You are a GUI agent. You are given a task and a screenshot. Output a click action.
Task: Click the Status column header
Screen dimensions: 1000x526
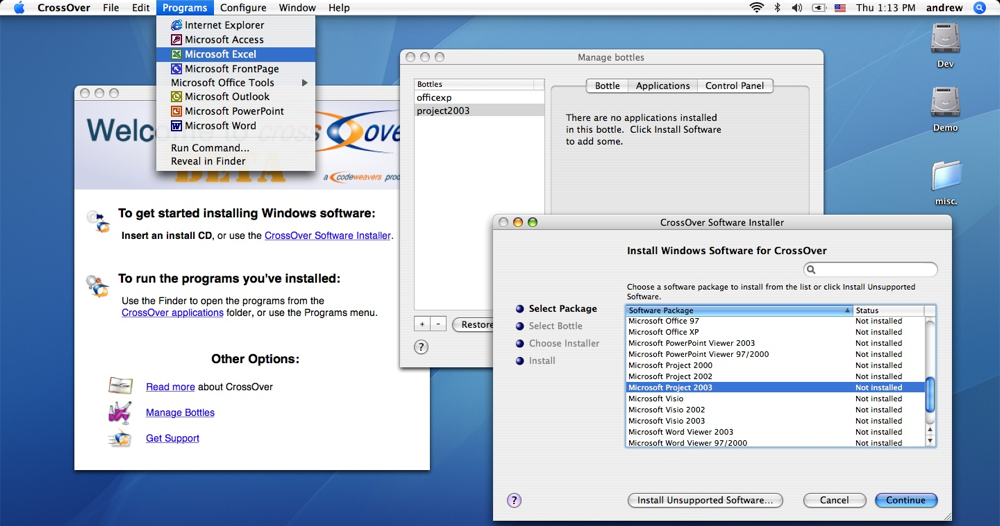888,310
